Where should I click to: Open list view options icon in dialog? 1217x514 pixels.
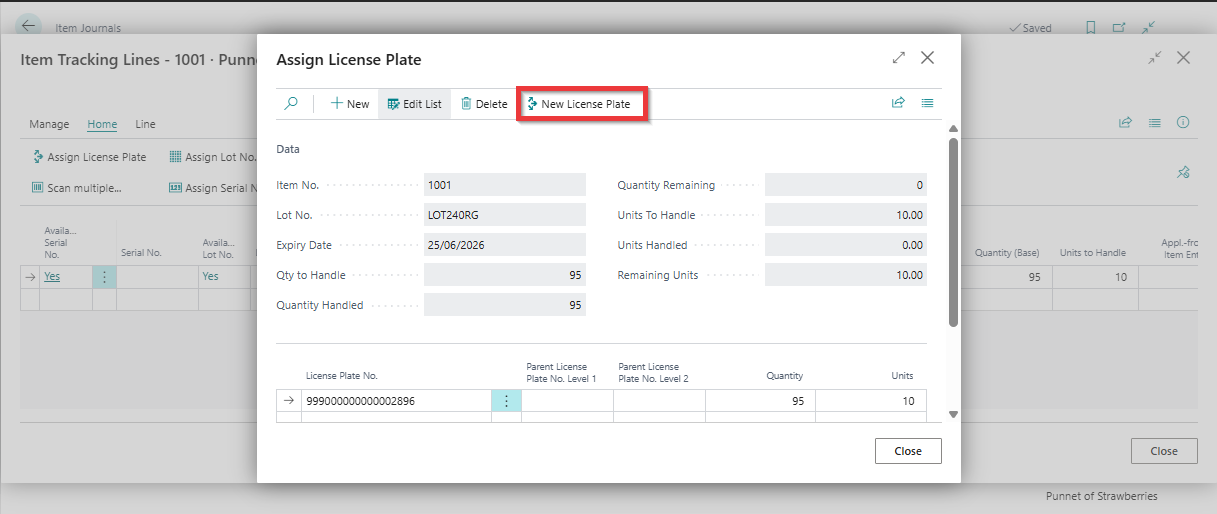pos(927,103)
